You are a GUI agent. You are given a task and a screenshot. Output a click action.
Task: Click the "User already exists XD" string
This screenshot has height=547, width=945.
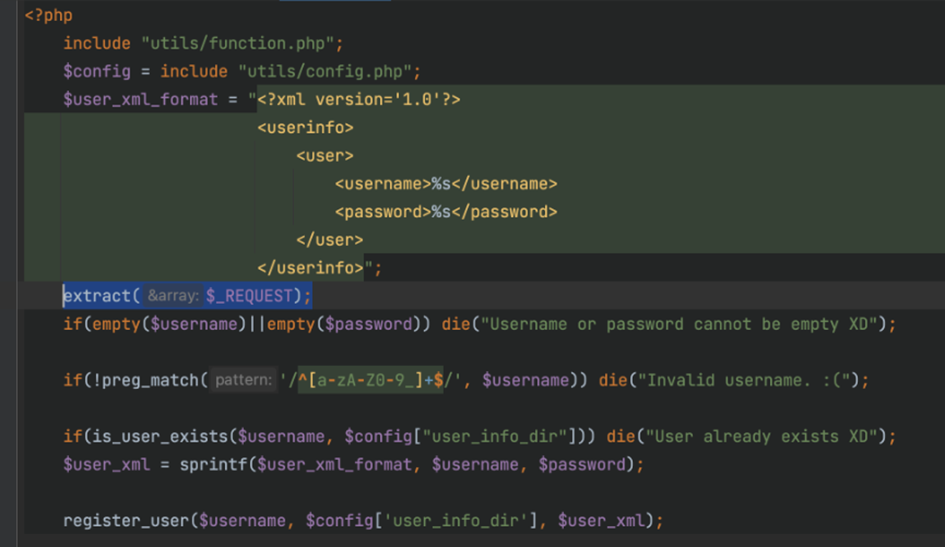(762, 436)
